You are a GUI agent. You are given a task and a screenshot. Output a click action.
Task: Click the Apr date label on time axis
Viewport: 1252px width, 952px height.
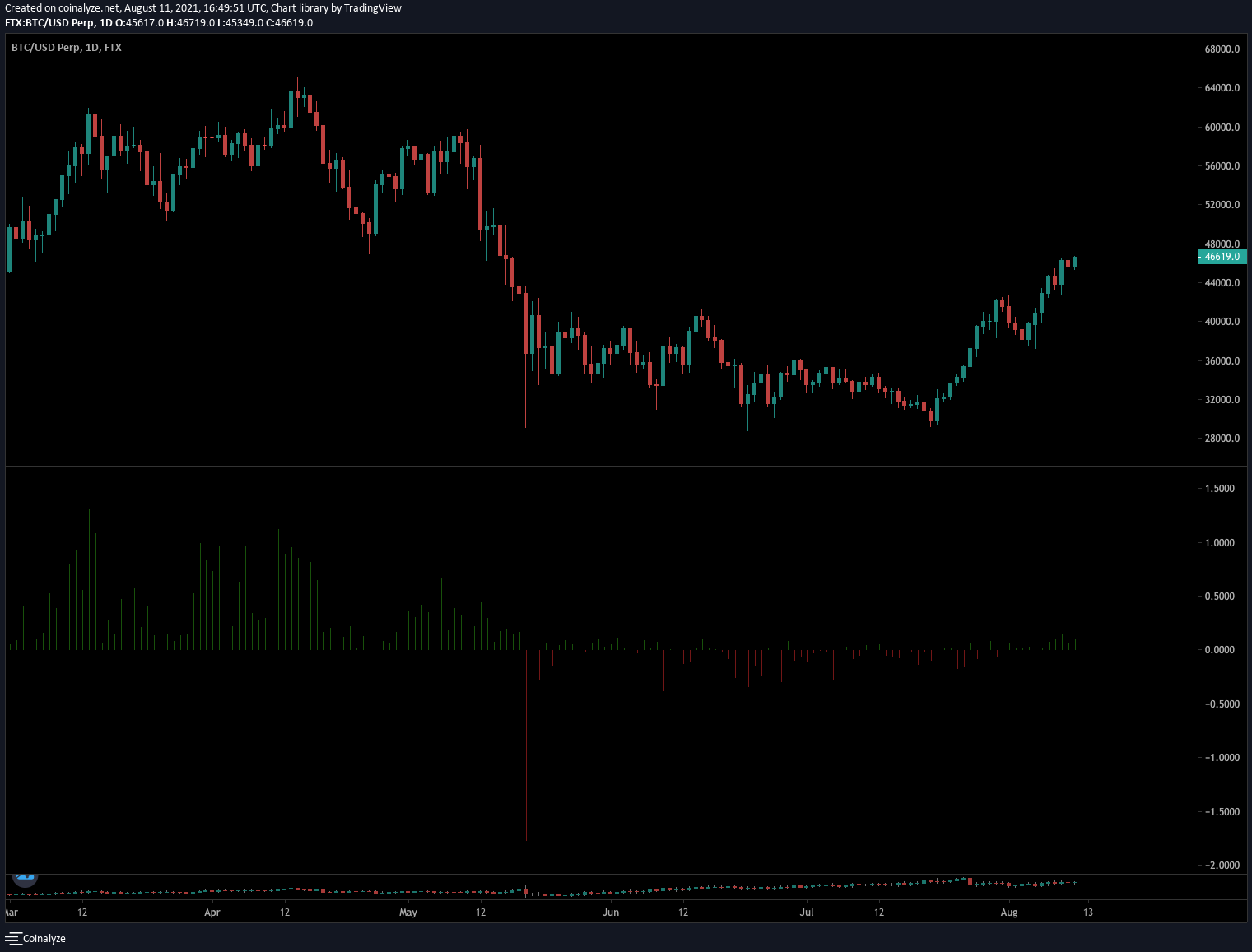point(212,913)
